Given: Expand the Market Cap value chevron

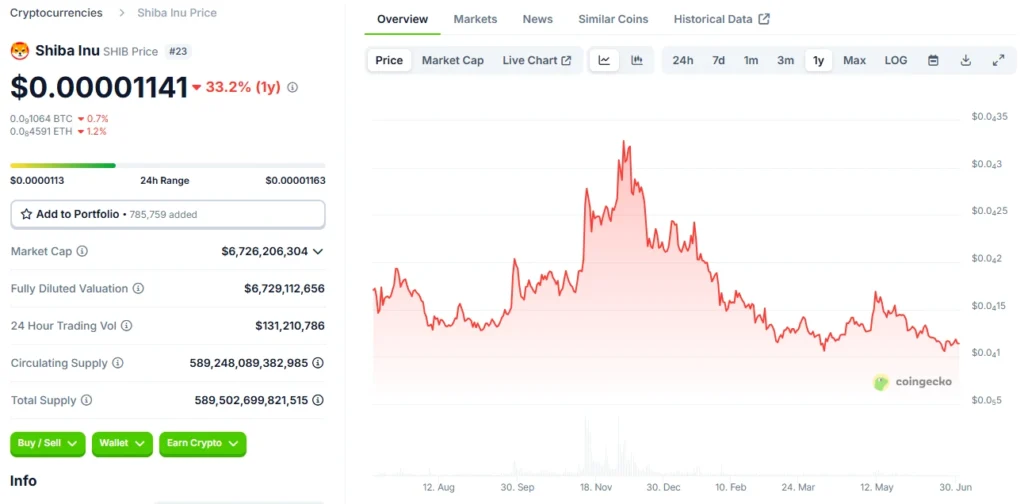Looking at the screenshot, I should tap(318, 252).
